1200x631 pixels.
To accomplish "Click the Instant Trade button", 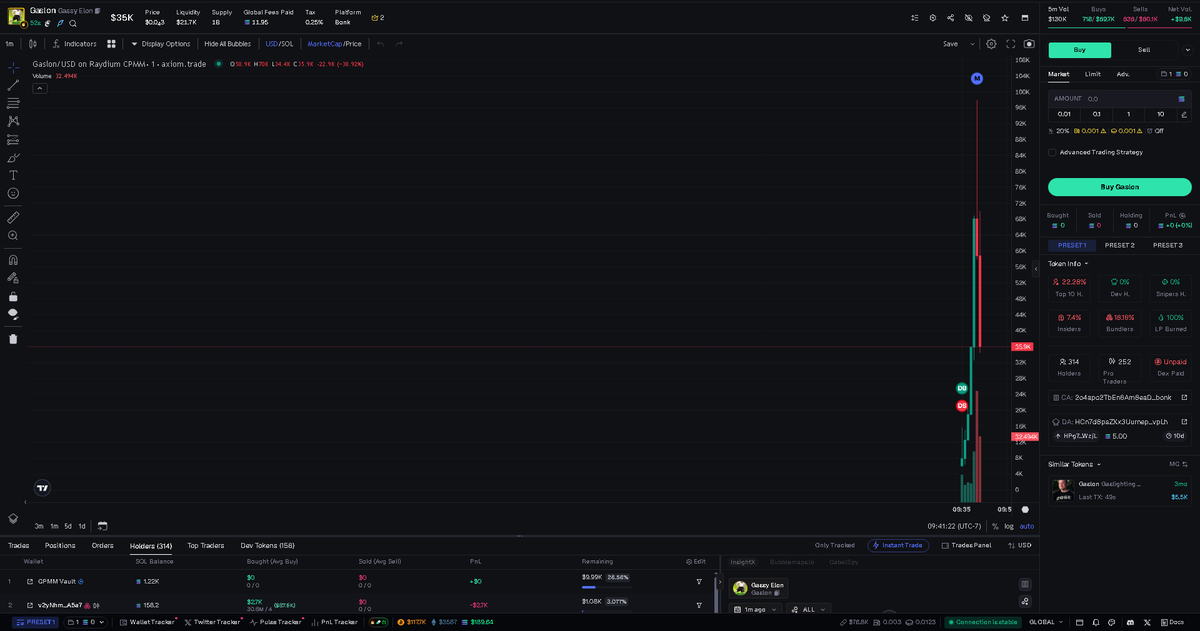I will point(898,546).
